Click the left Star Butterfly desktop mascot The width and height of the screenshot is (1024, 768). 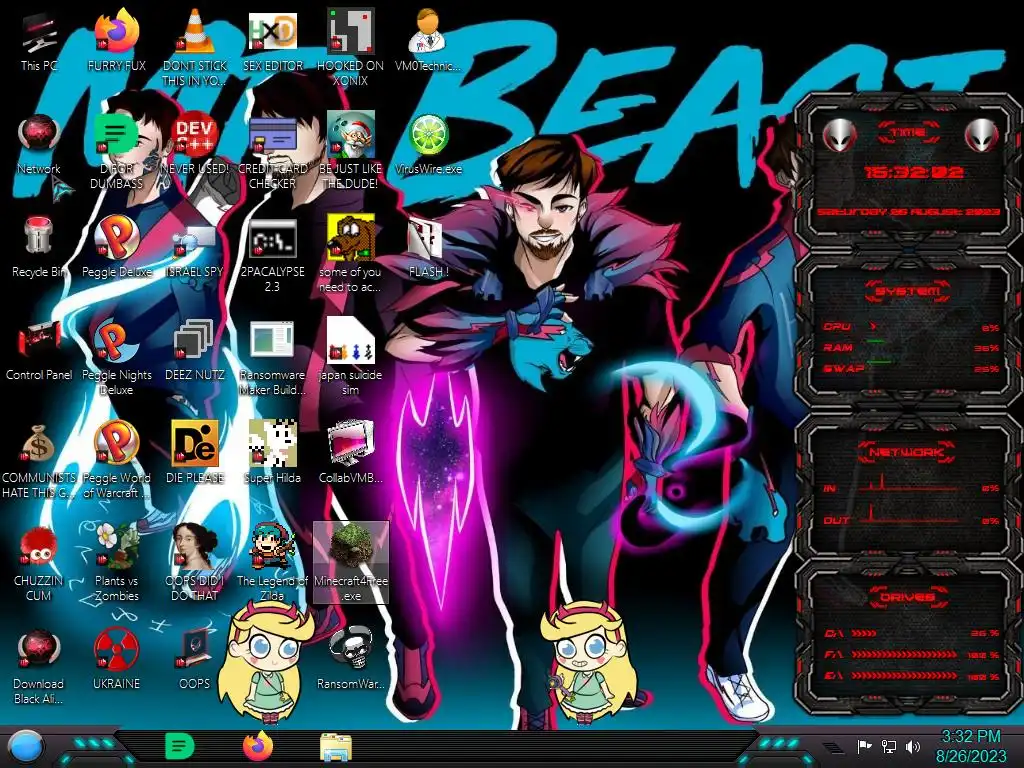point(267,663)
